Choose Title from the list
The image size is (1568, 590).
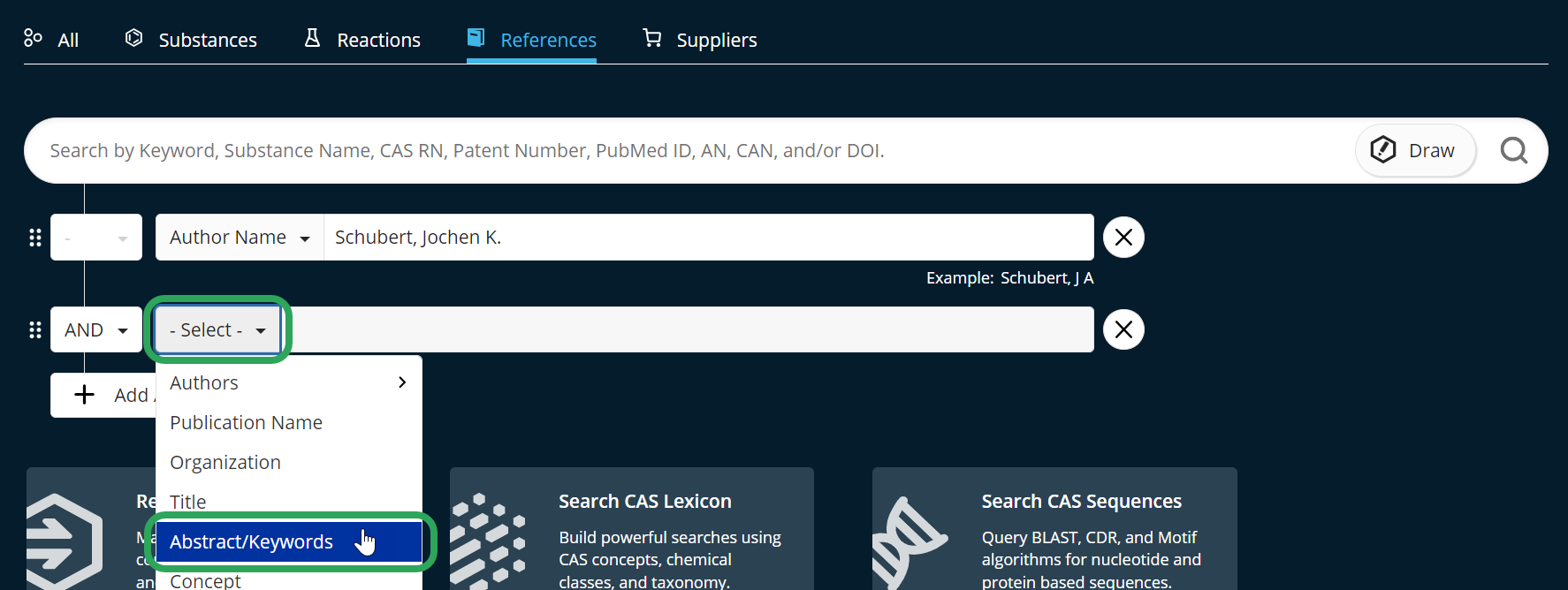click(289, 502)
